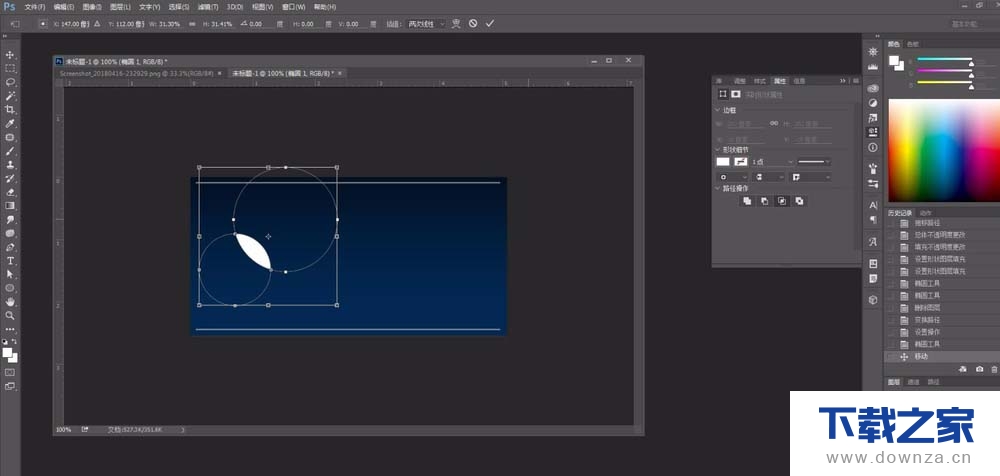Select the 移动 history state

(x=921, y=357)
